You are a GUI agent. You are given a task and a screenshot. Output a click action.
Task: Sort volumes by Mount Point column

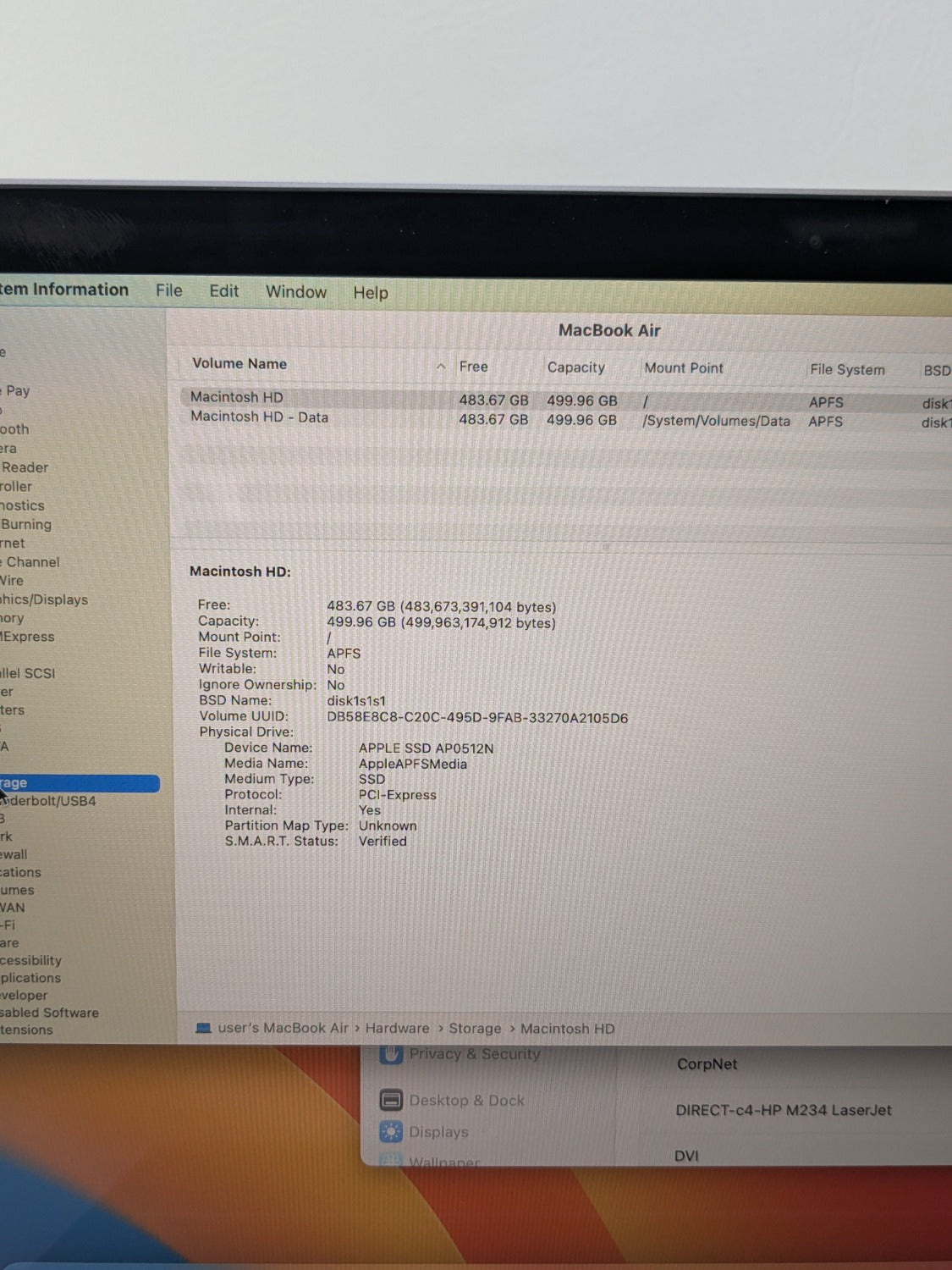[x=684, y=368]
